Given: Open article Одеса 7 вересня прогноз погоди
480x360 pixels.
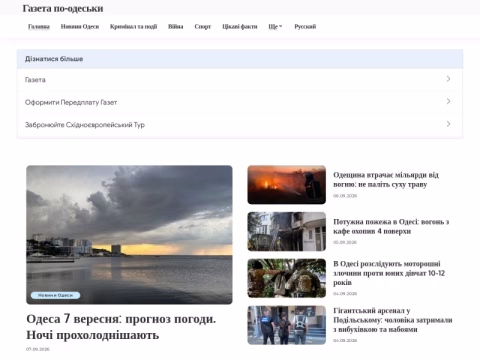Looking at the screenshot, I should pos(121,327).
